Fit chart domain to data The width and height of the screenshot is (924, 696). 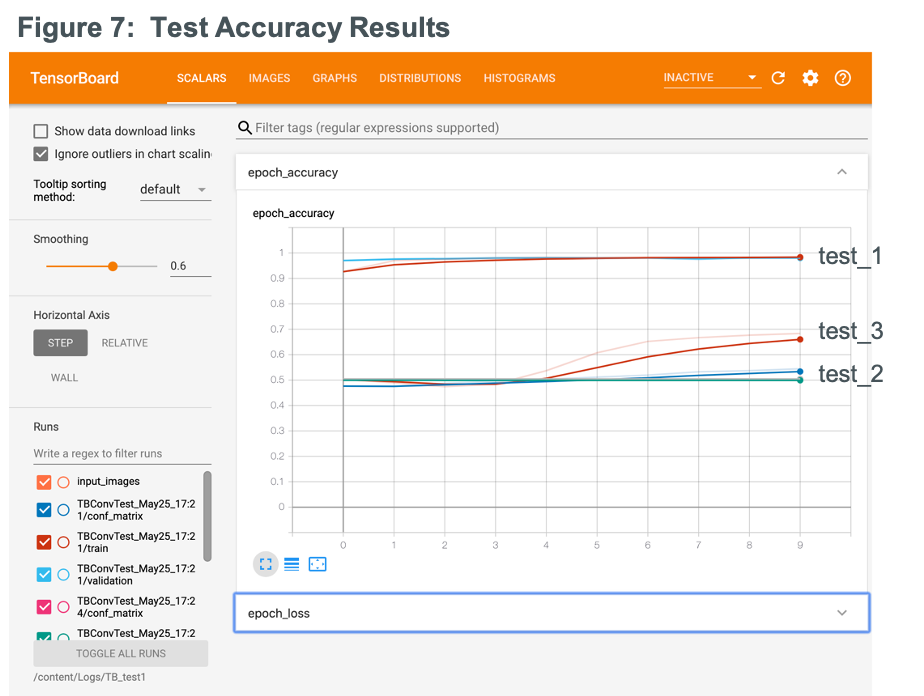click(317, 564)
